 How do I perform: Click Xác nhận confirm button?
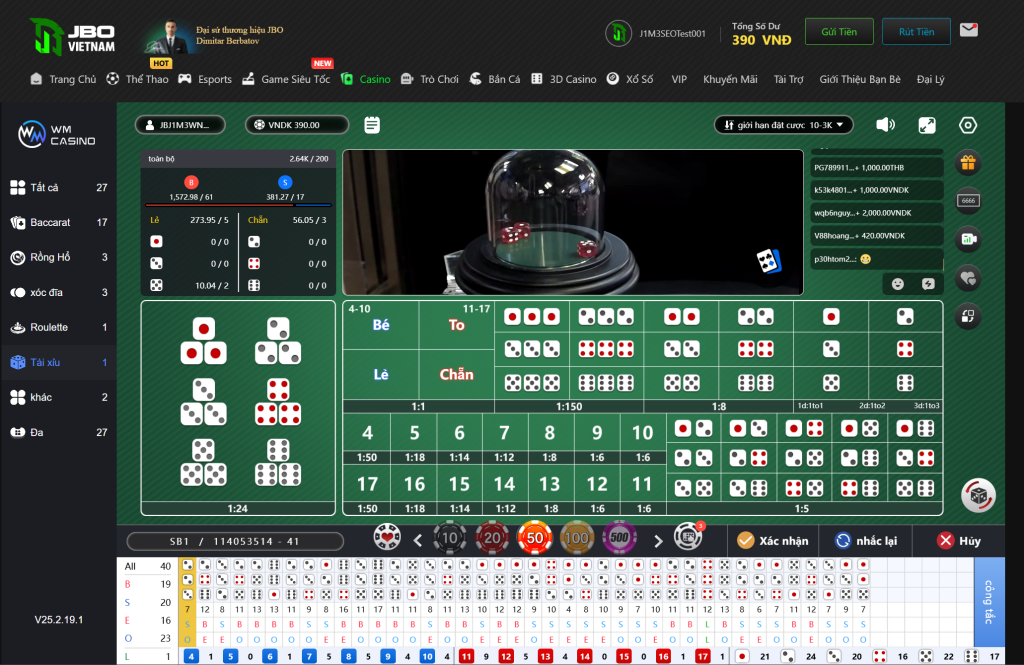point(773,540)
